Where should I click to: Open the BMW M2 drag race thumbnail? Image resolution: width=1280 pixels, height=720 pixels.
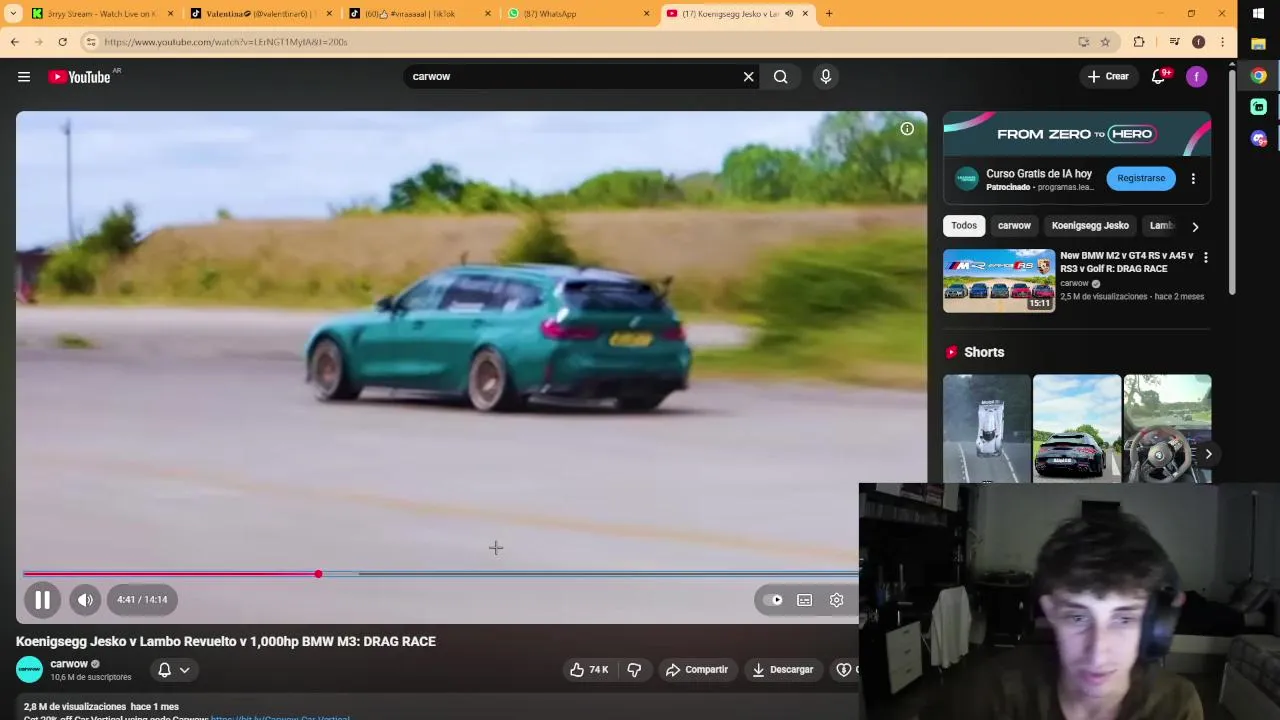(x=999, y=280)
